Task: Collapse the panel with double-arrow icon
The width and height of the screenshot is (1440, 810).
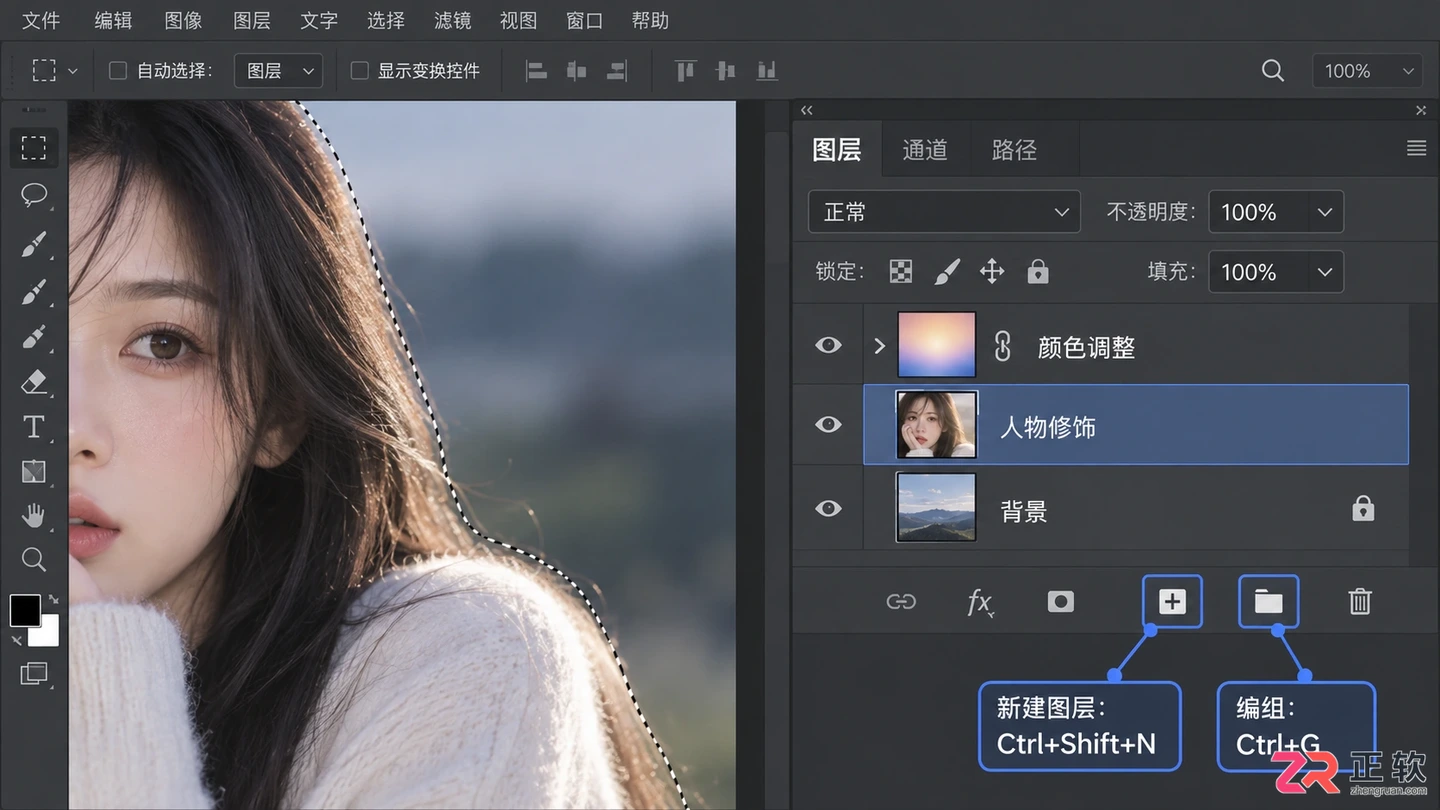Action: 807,110
